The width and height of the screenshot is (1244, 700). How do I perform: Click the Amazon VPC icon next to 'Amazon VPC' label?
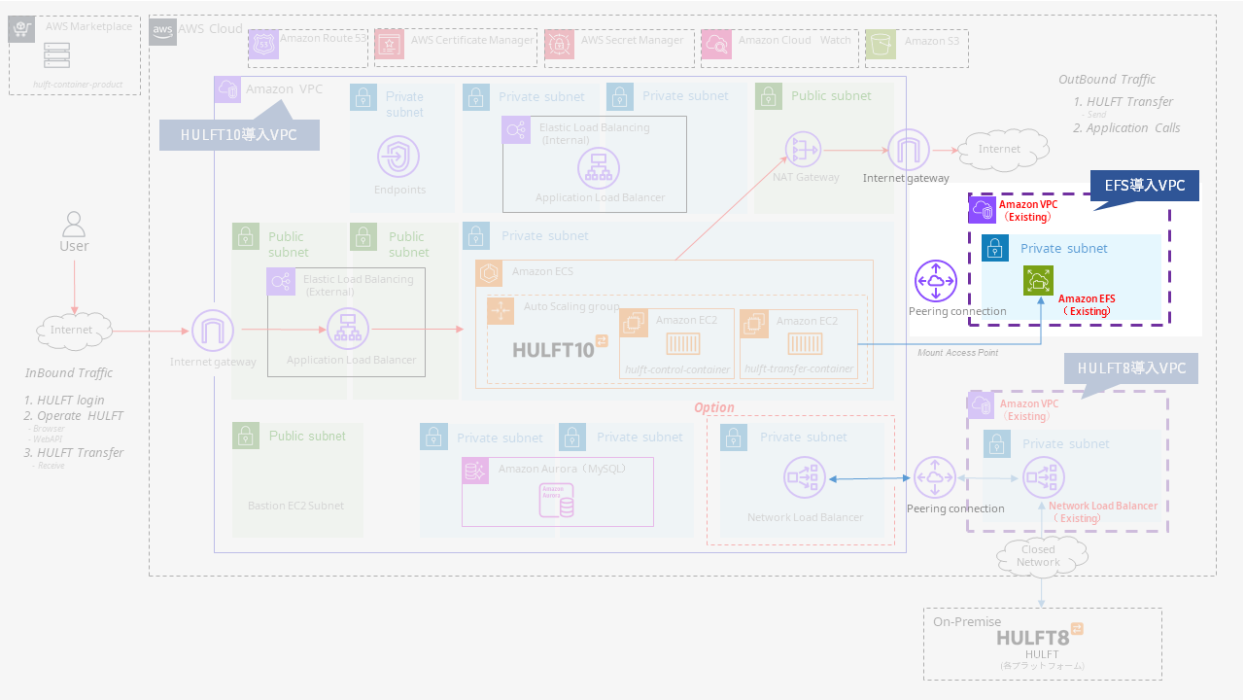(228, 89)
